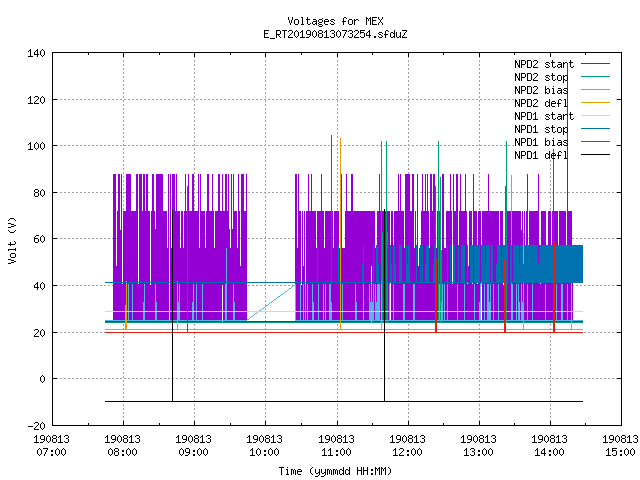The image size is (640, 480).
Task: Click the yellow NPD1 start legend line
Action: pyautogui.click(x=595, y=116)
